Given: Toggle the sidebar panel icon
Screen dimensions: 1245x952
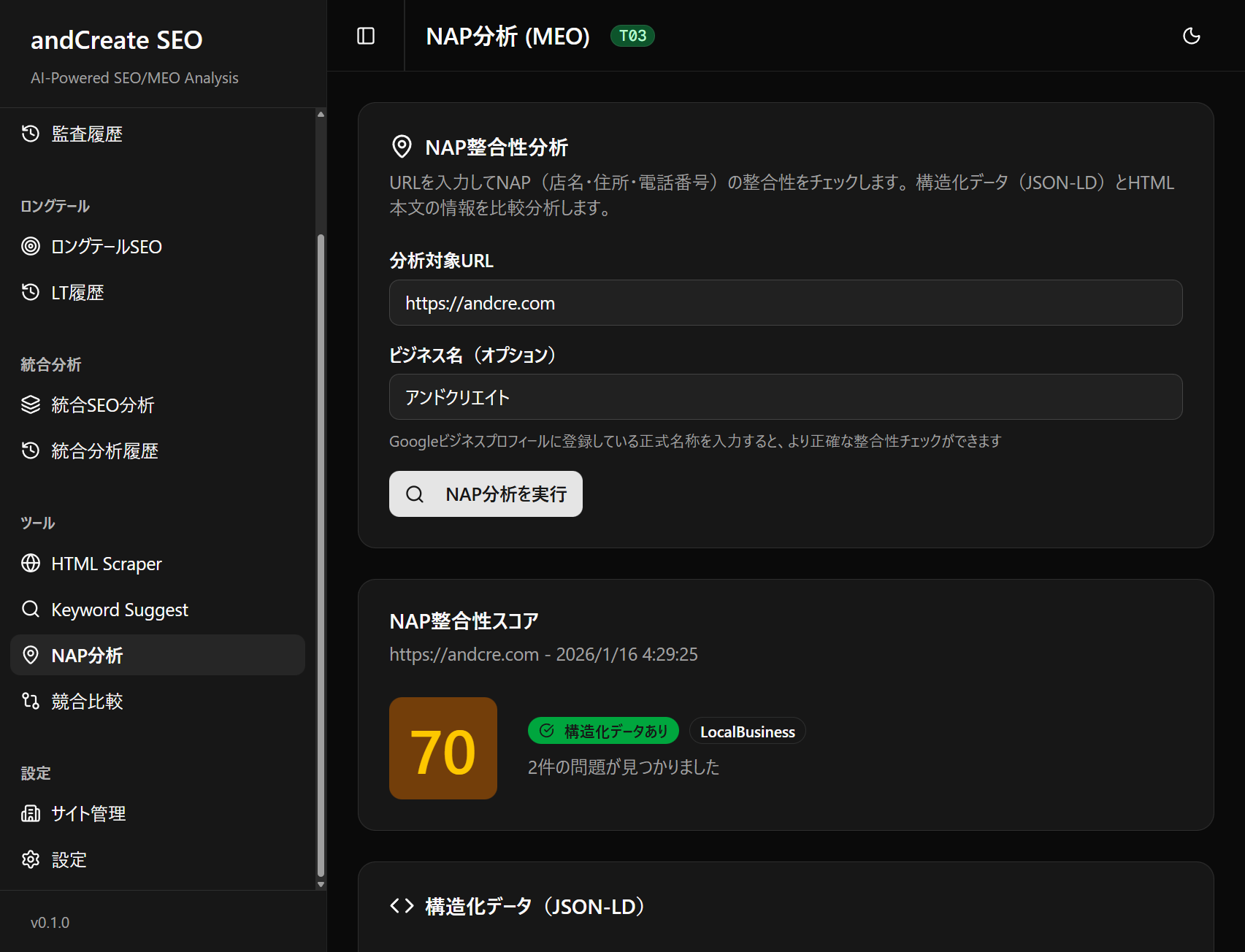Looking at the screenshot, I should coord(366,36).
